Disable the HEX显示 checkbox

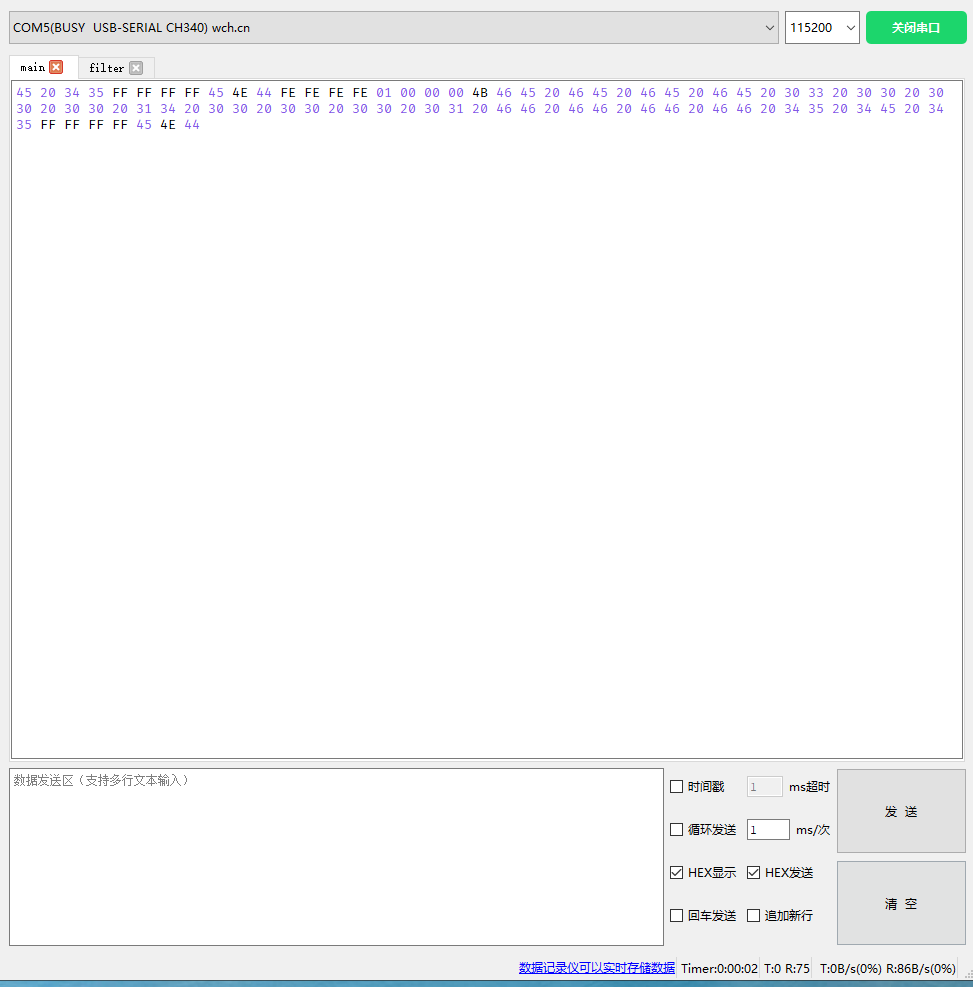677,872
